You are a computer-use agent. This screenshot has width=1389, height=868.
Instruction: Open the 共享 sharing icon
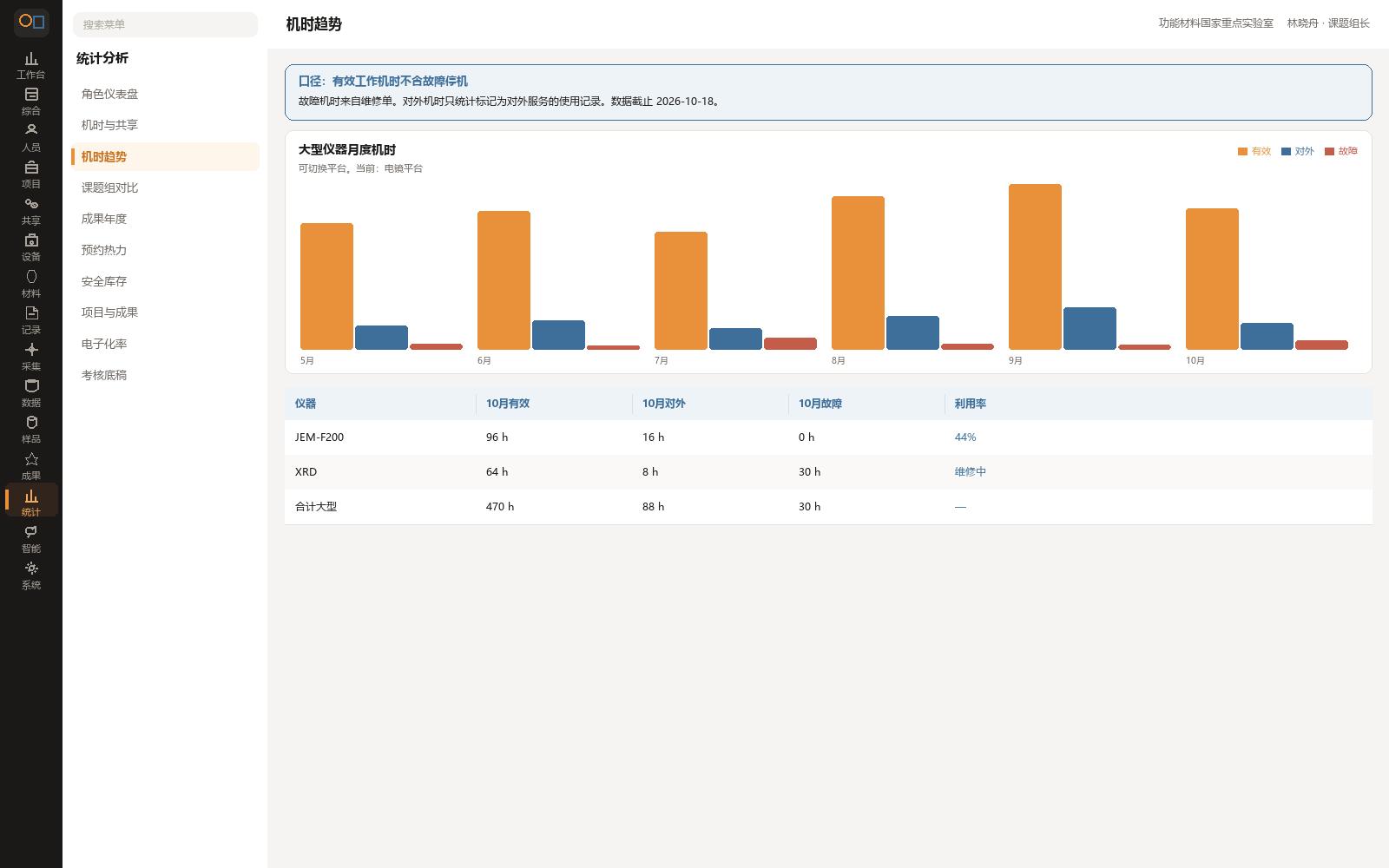31,212
